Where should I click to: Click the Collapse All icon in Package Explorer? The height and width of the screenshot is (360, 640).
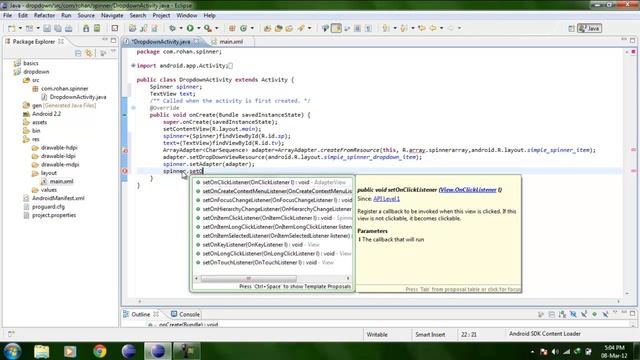[78, 53]
